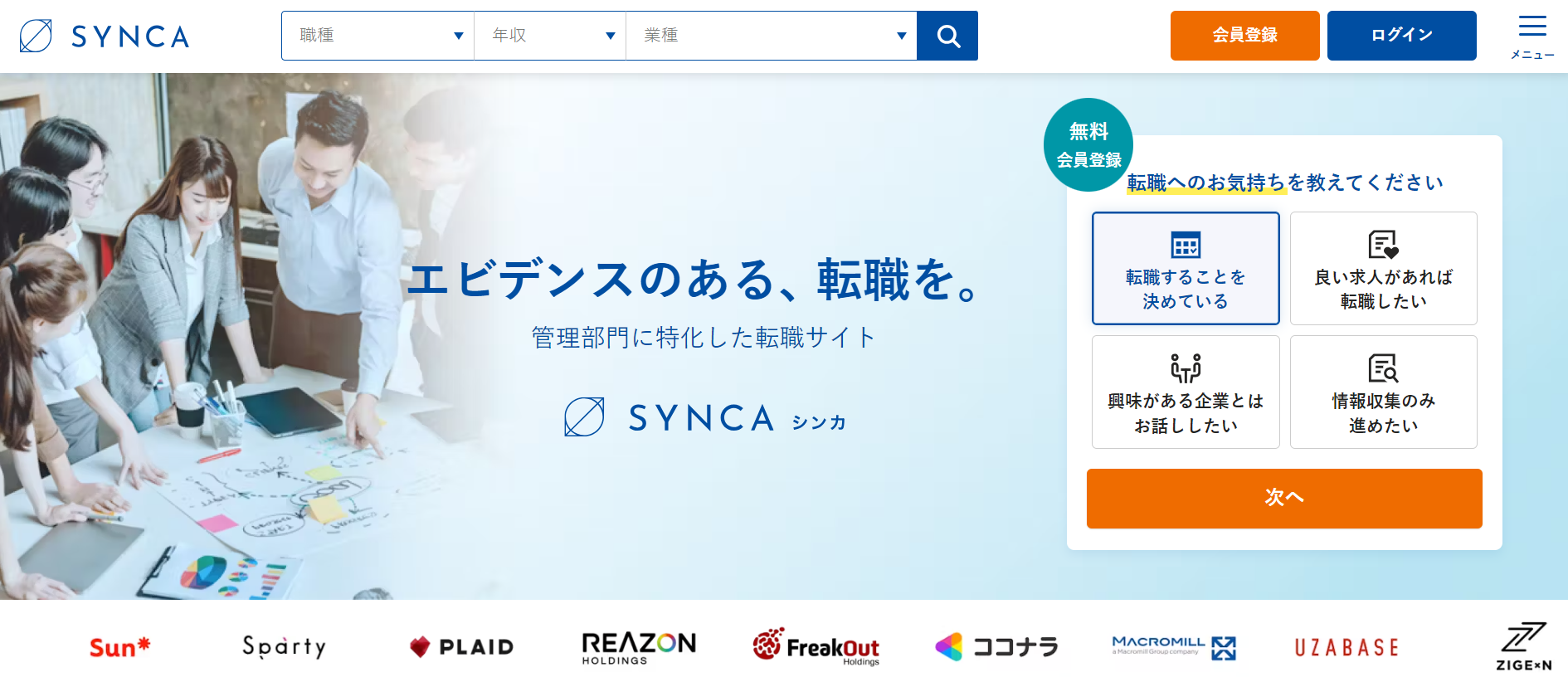Image resolution: width=1568 pixels, height=677 pixels.
Task: Expand the 職種 dropdown
Action: coord(378,36)
